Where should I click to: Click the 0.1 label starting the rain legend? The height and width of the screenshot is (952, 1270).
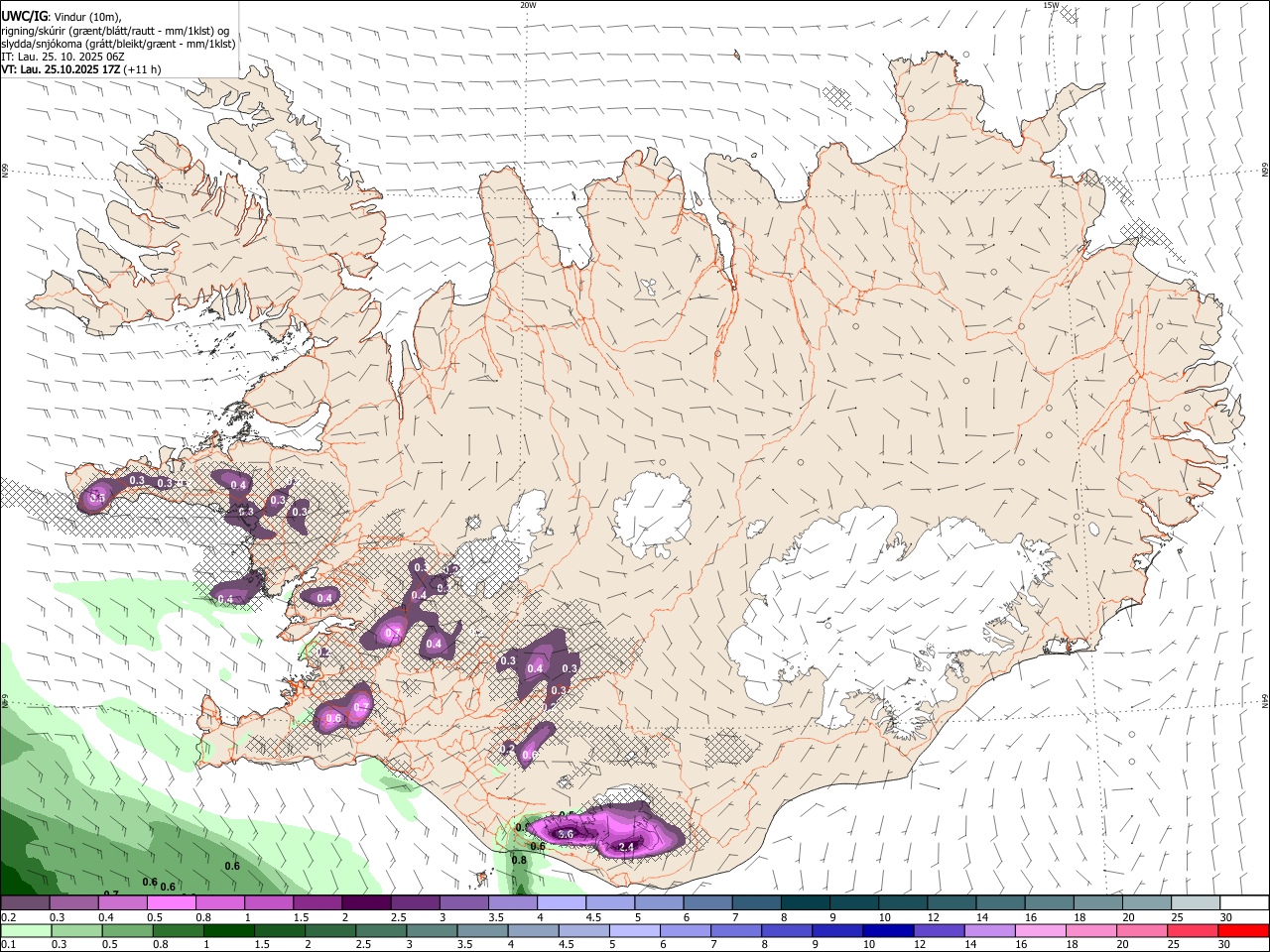click(x=9, y=945)
